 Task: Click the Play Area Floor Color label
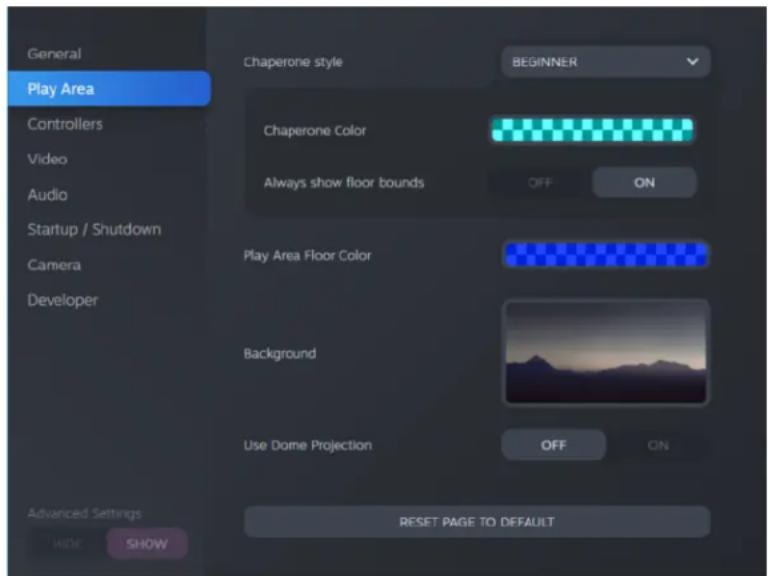[x=308, y=256]
